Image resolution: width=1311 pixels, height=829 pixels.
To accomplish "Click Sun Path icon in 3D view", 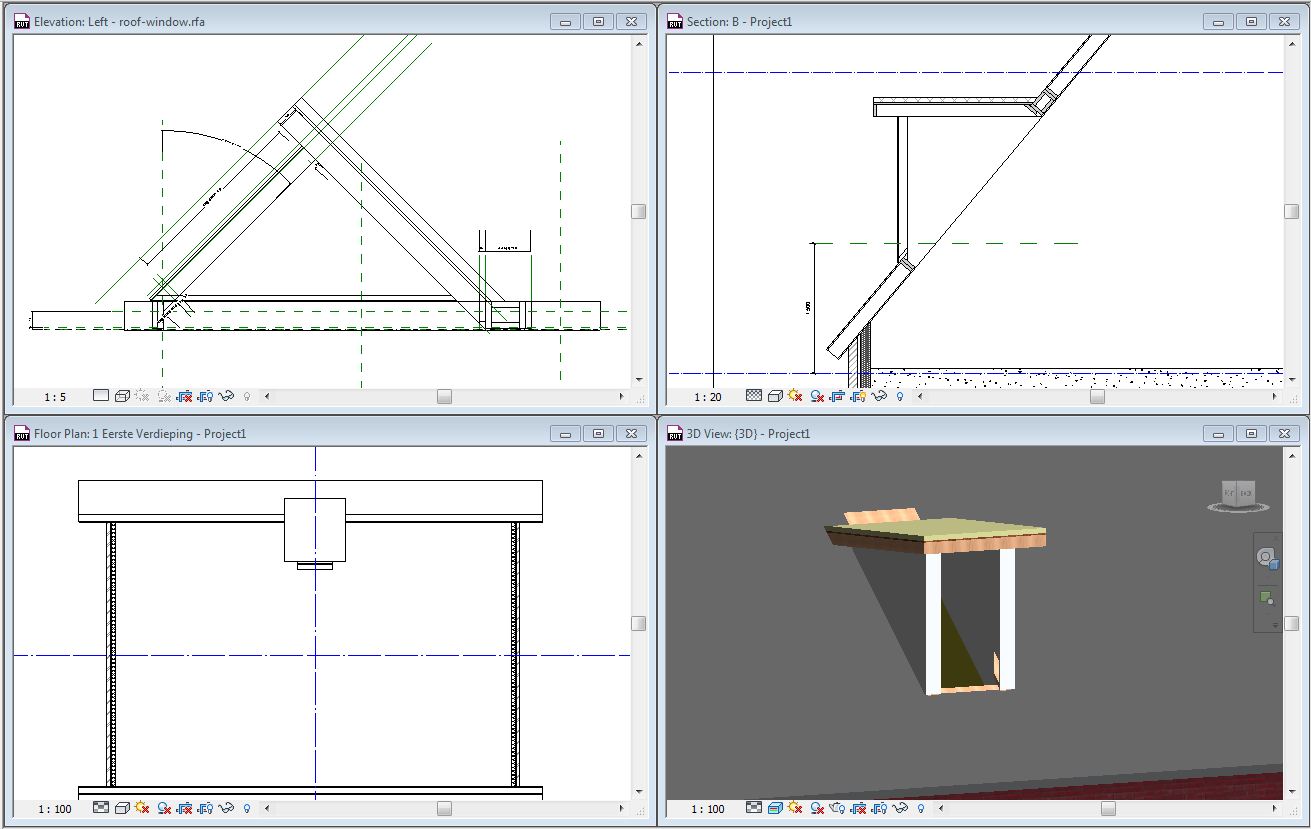I will (796, 808).
